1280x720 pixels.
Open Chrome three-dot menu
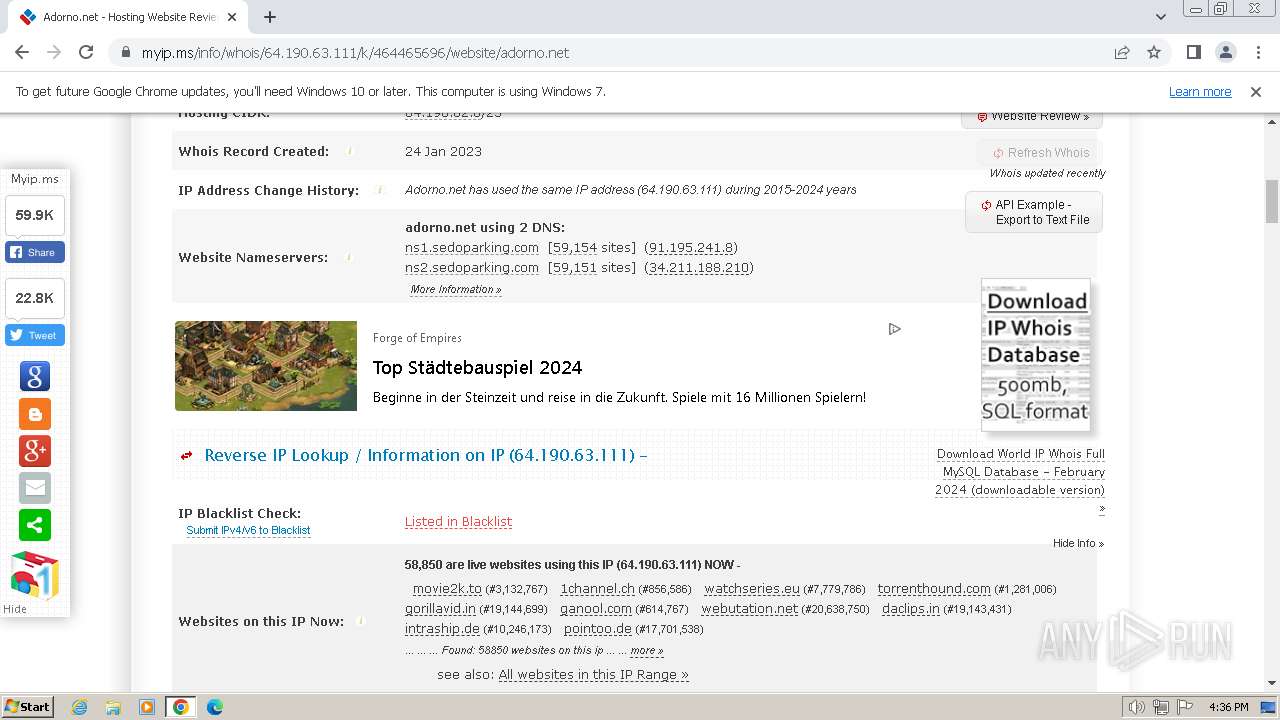point(1257,52)
